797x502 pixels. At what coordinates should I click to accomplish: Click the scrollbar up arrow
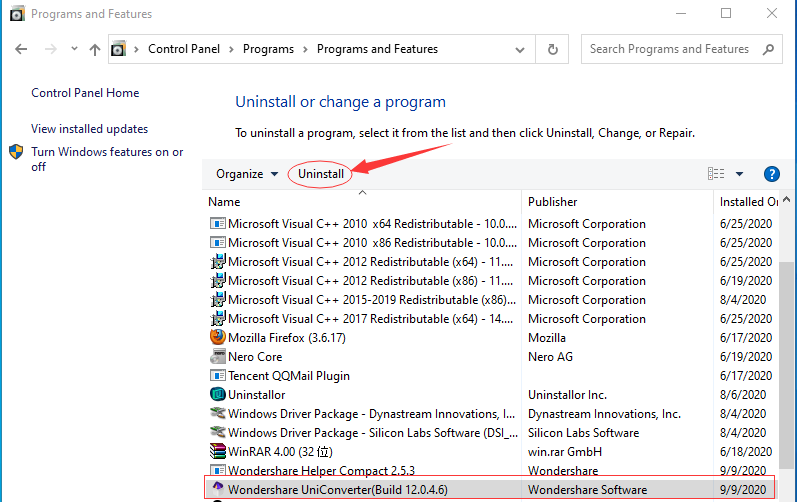[787, 200]
